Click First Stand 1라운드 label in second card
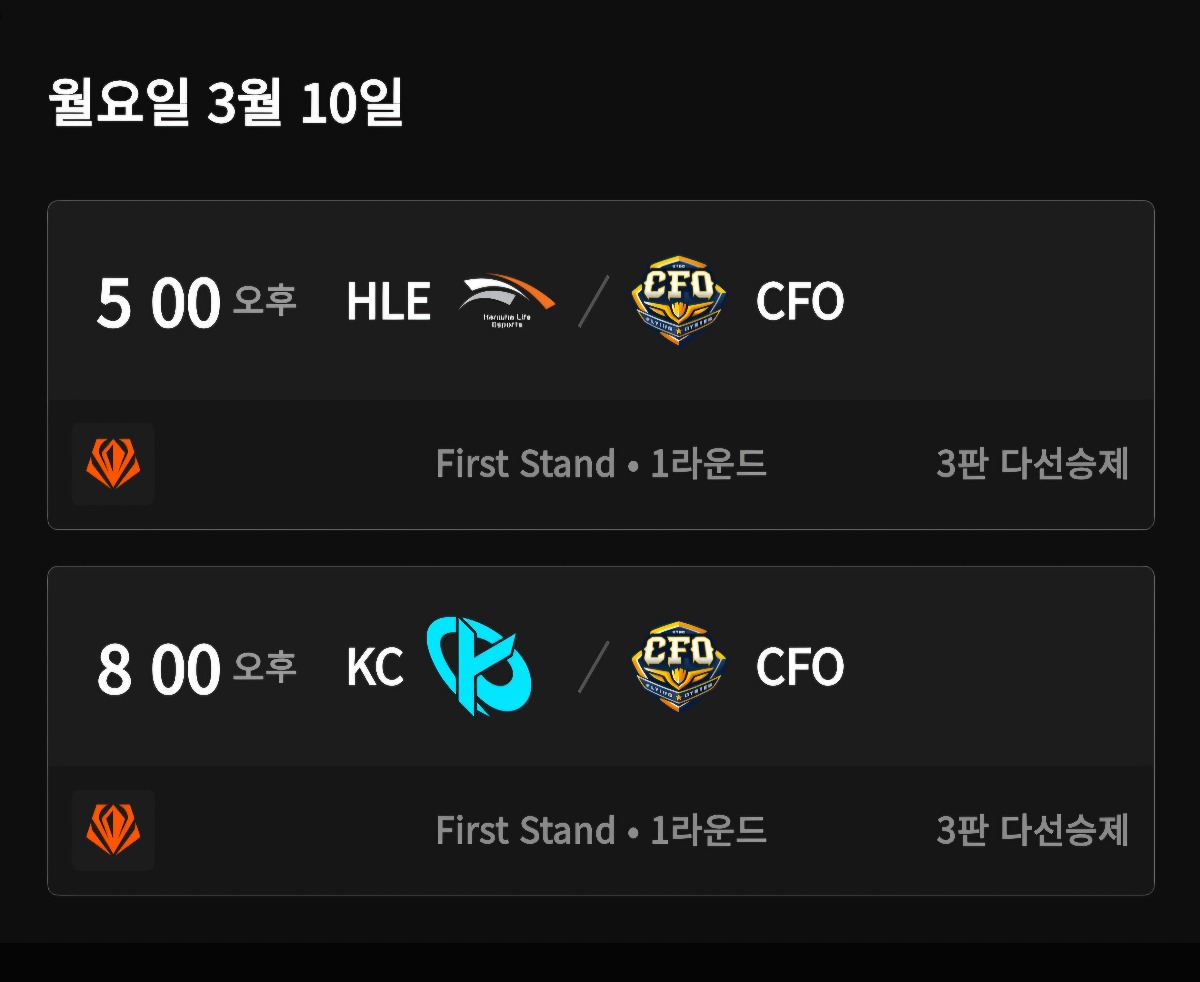The height and width of the screenshot is (982, 1200). (600, 830)
